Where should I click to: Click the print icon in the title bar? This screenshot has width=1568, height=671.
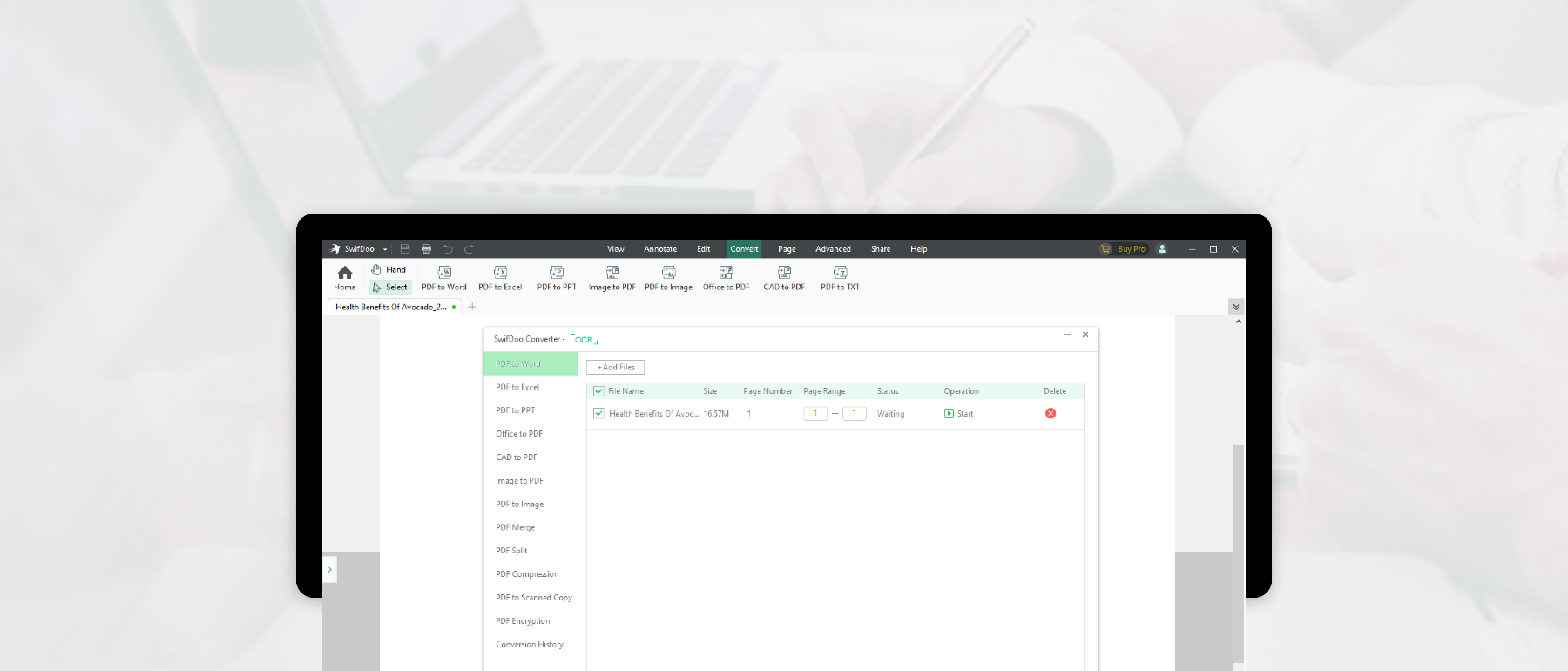coord(426,249)
